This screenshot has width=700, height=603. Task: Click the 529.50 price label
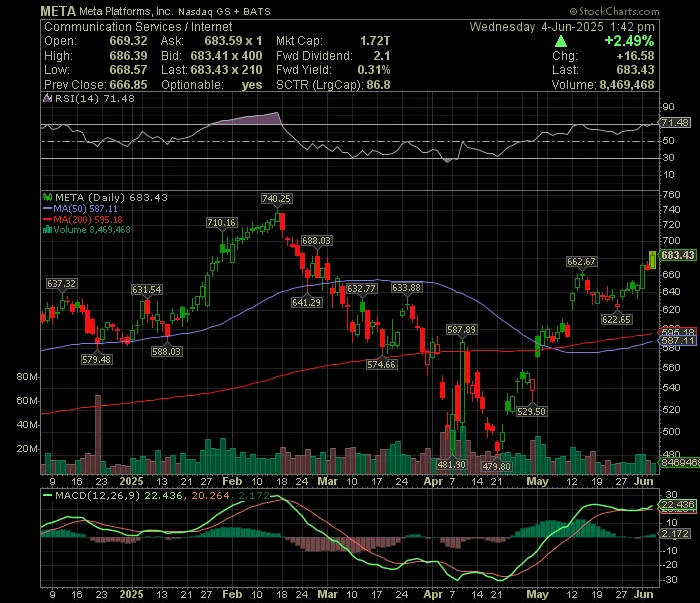[531, 411]
